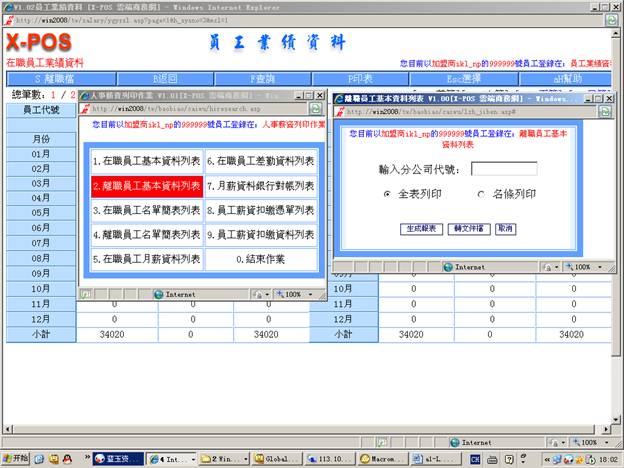
Task: Select the 全表列印 radio option
Action: click(x=388, y=194)
